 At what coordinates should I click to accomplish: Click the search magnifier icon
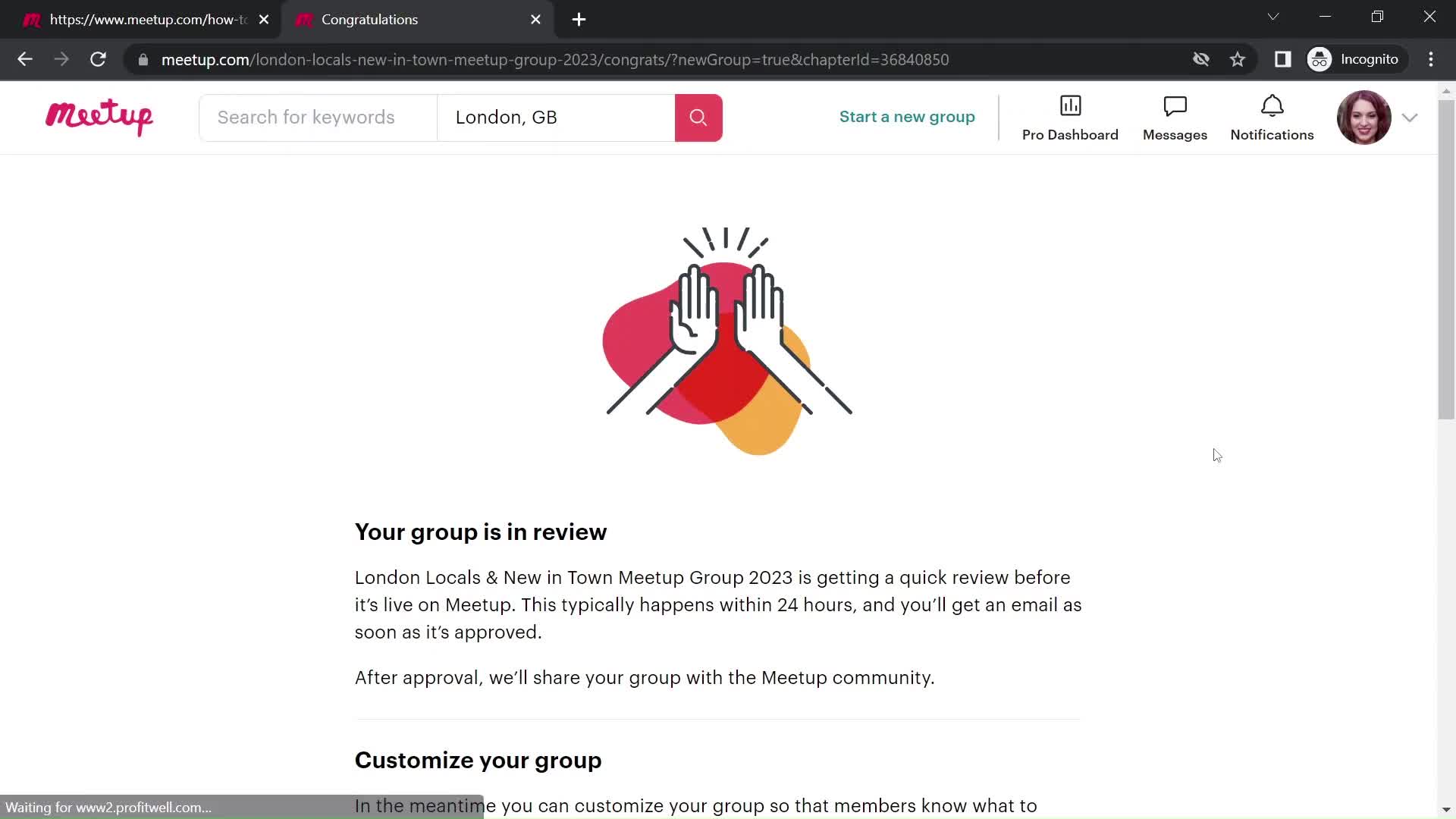699,117
